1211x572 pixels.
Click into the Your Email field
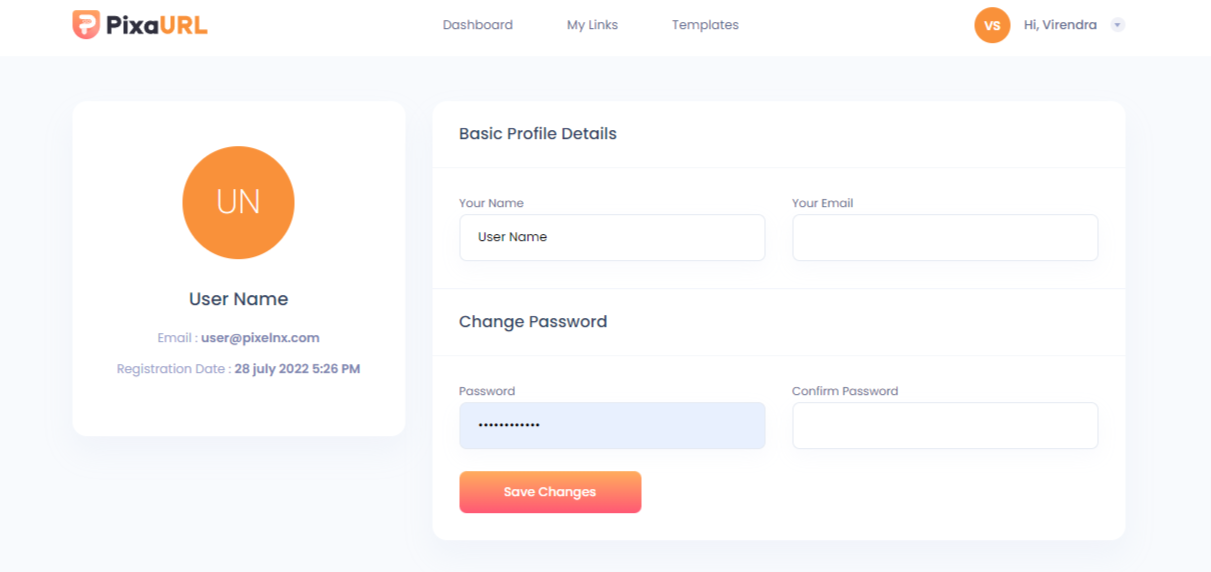click(x=945, y=238)
